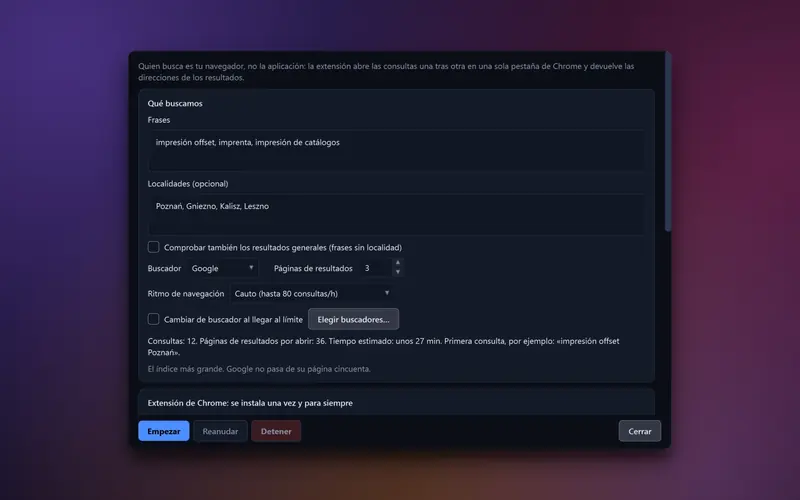Viewport: 800px width, 500px height.
Task: Click the 'Extensión de Chrome' section heading
Action: pos(250,403)
